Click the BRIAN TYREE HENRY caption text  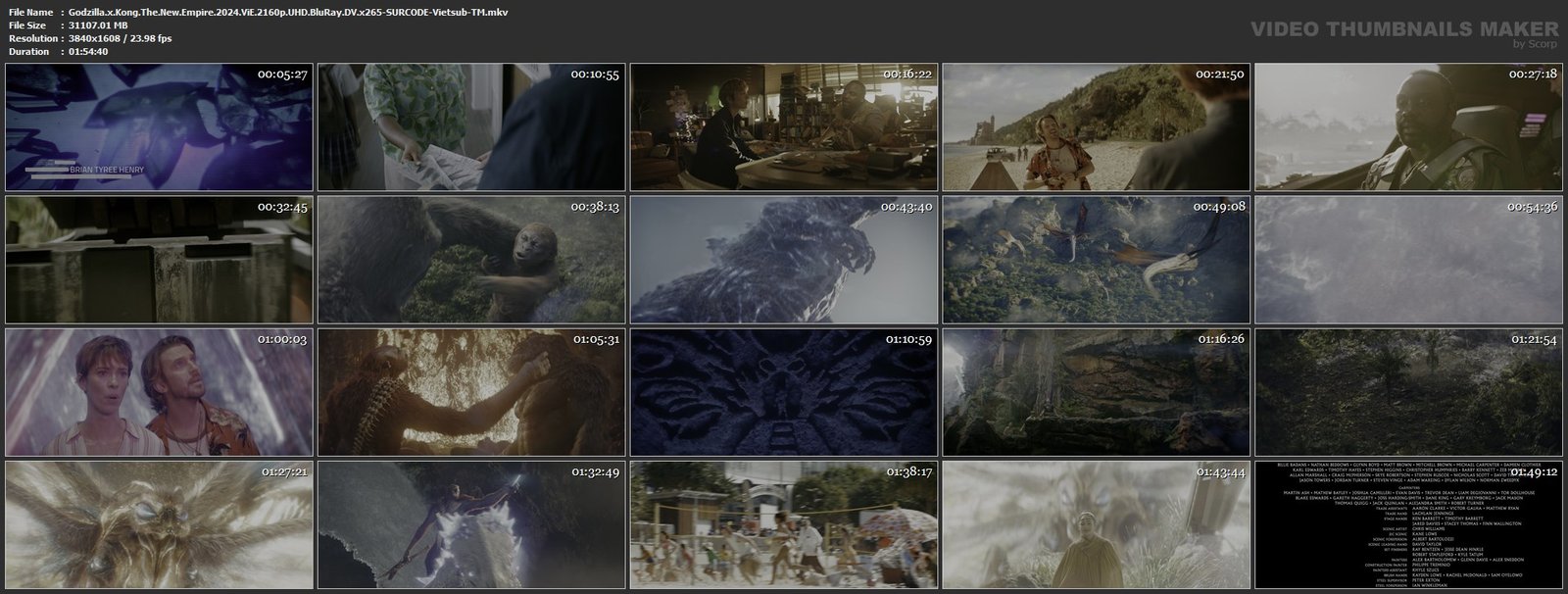tap(107, 170)
